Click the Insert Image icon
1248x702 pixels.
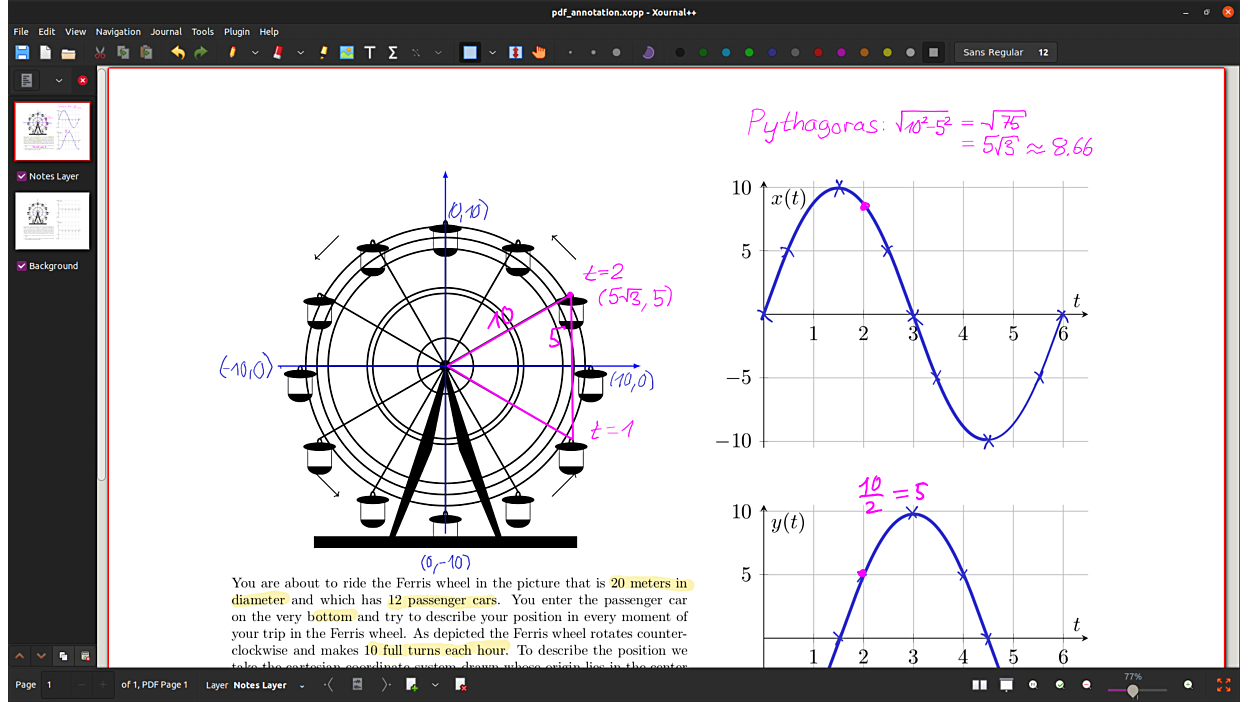pos(347,53)
